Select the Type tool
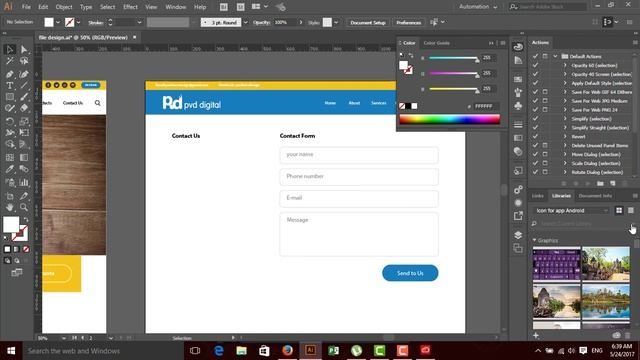The height and width of the screenshot is (360, 640). tap(10, 85)
